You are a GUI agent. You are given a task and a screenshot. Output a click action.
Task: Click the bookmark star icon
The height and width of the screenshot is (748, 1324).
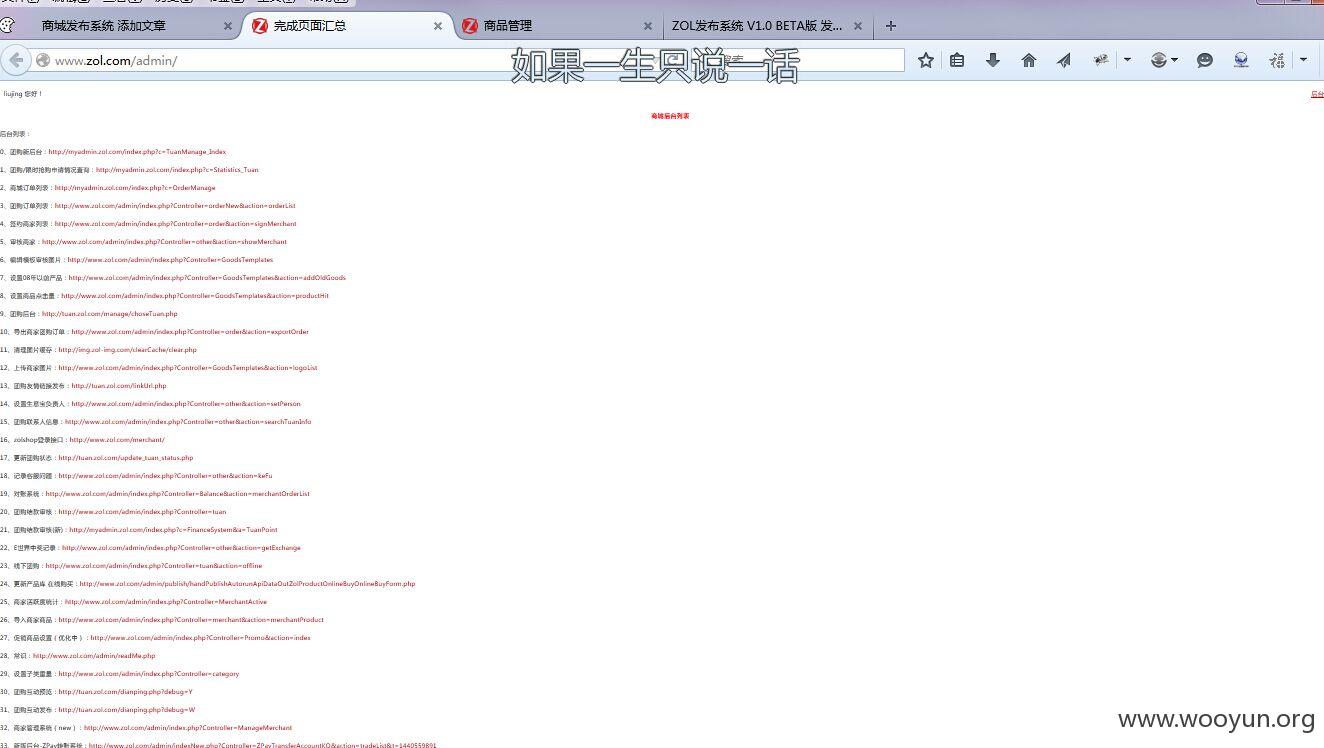click(926, 60)
